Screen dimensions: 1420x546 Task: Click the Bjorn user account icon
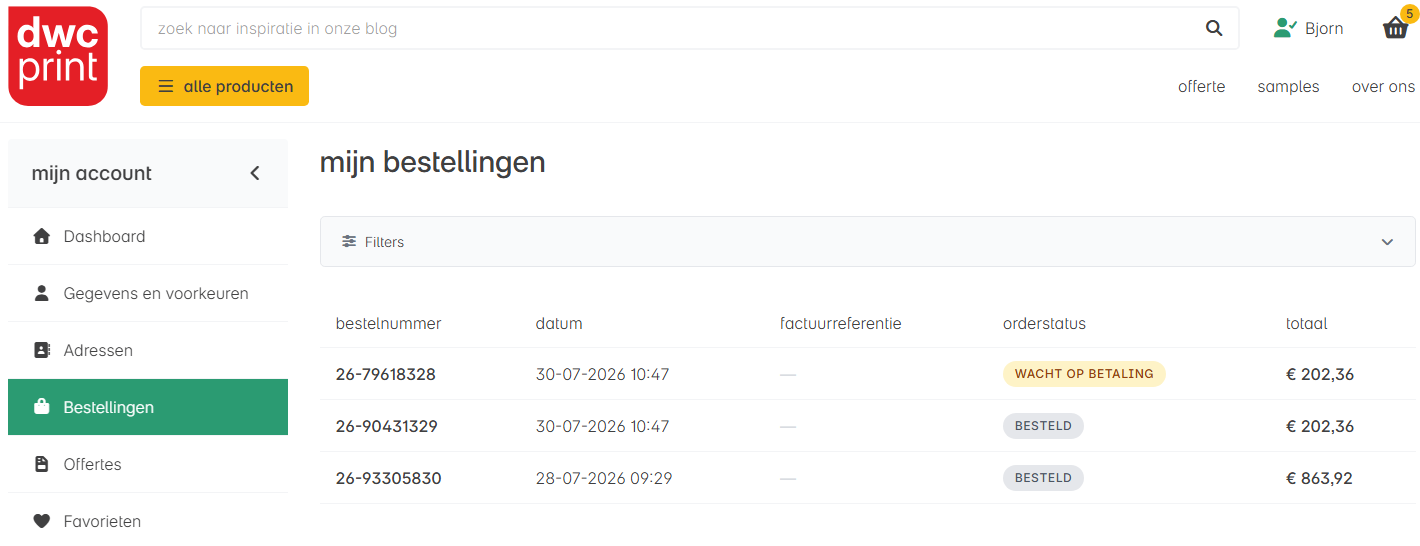(x=1285, y=28)
